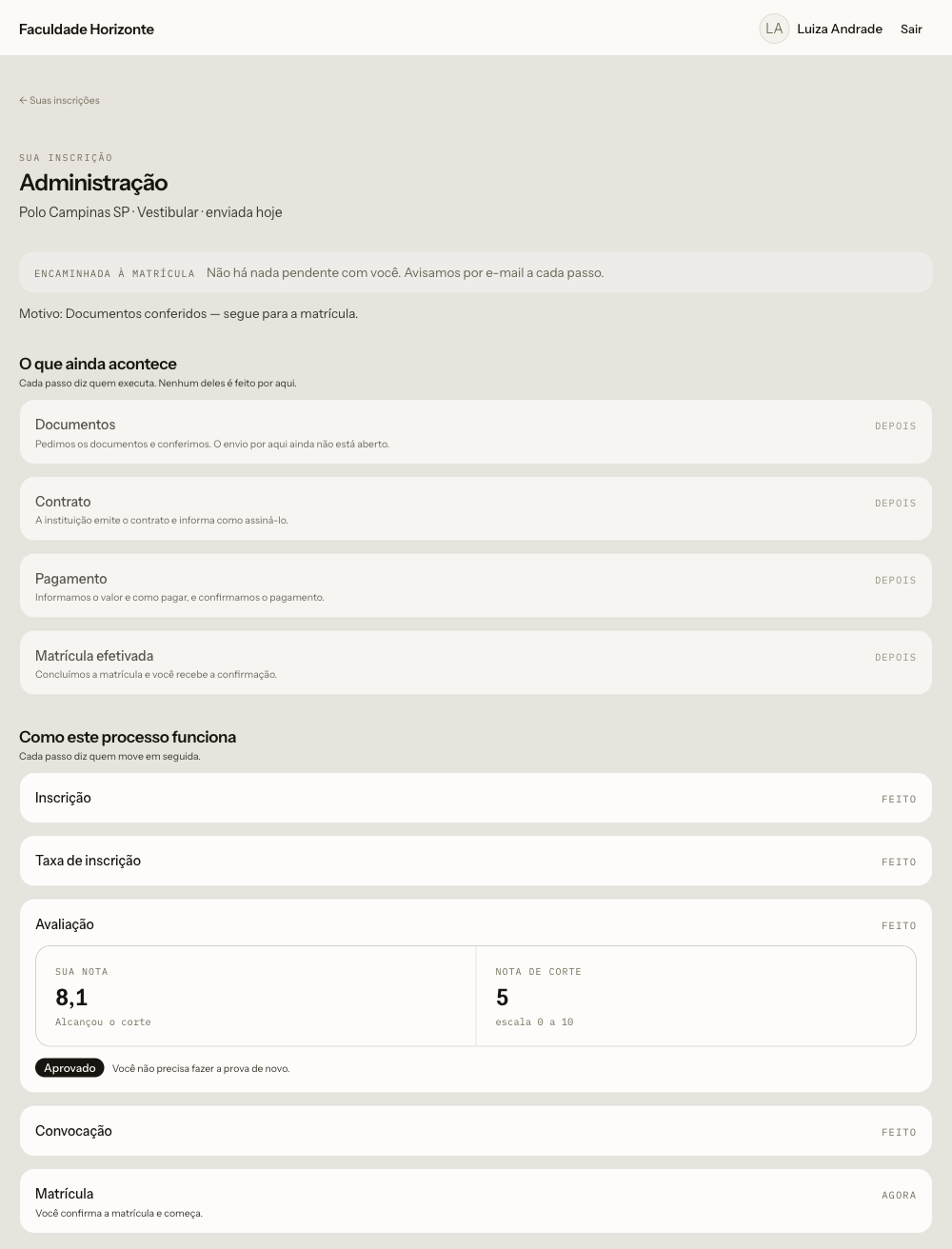Open the Matrícula current step
This screenshot has height=1249, width=952.
(476, 1201)
